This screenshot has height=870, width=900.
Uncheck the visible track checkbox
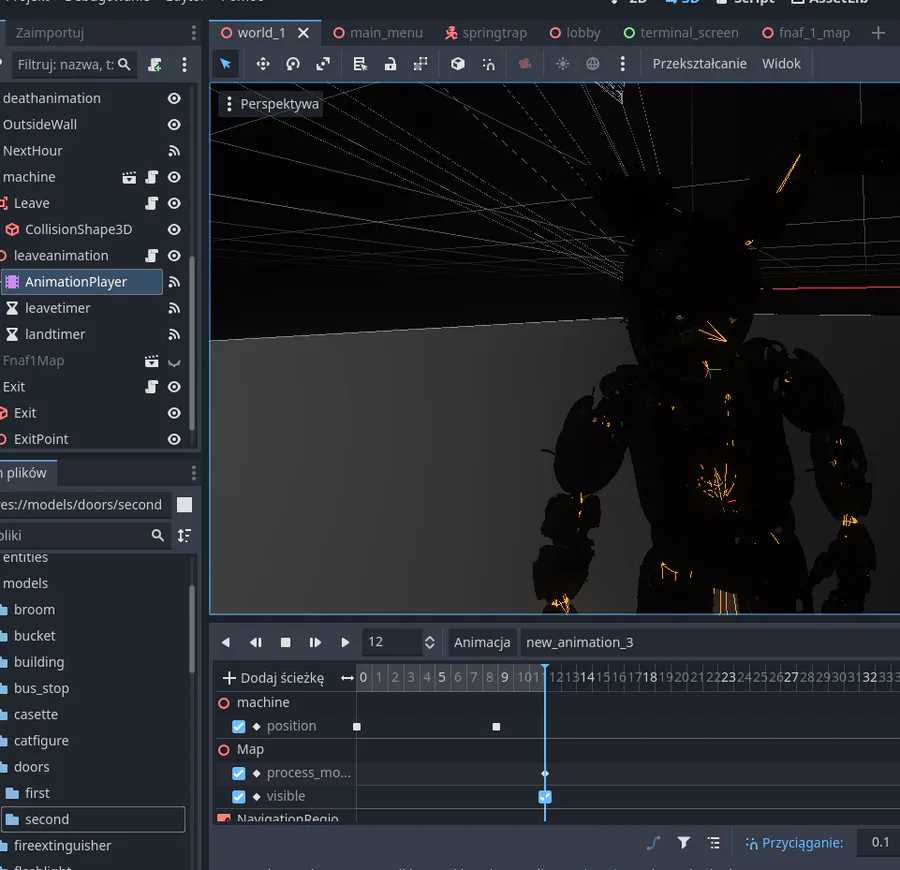point(238,797)
